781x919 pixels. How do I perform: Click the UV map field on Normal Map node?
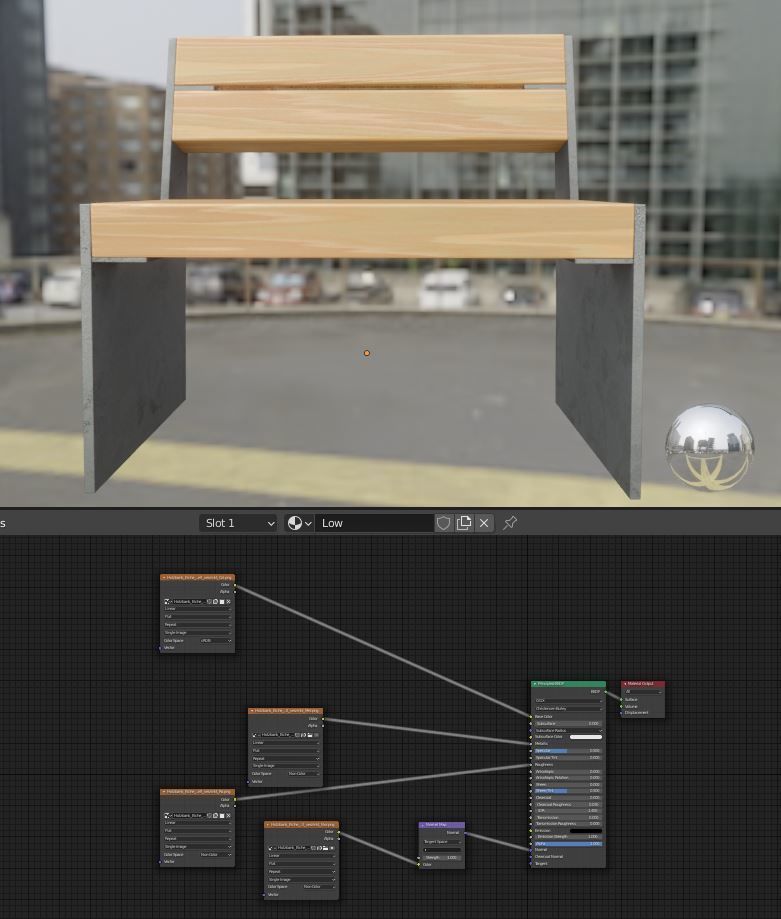442,850
